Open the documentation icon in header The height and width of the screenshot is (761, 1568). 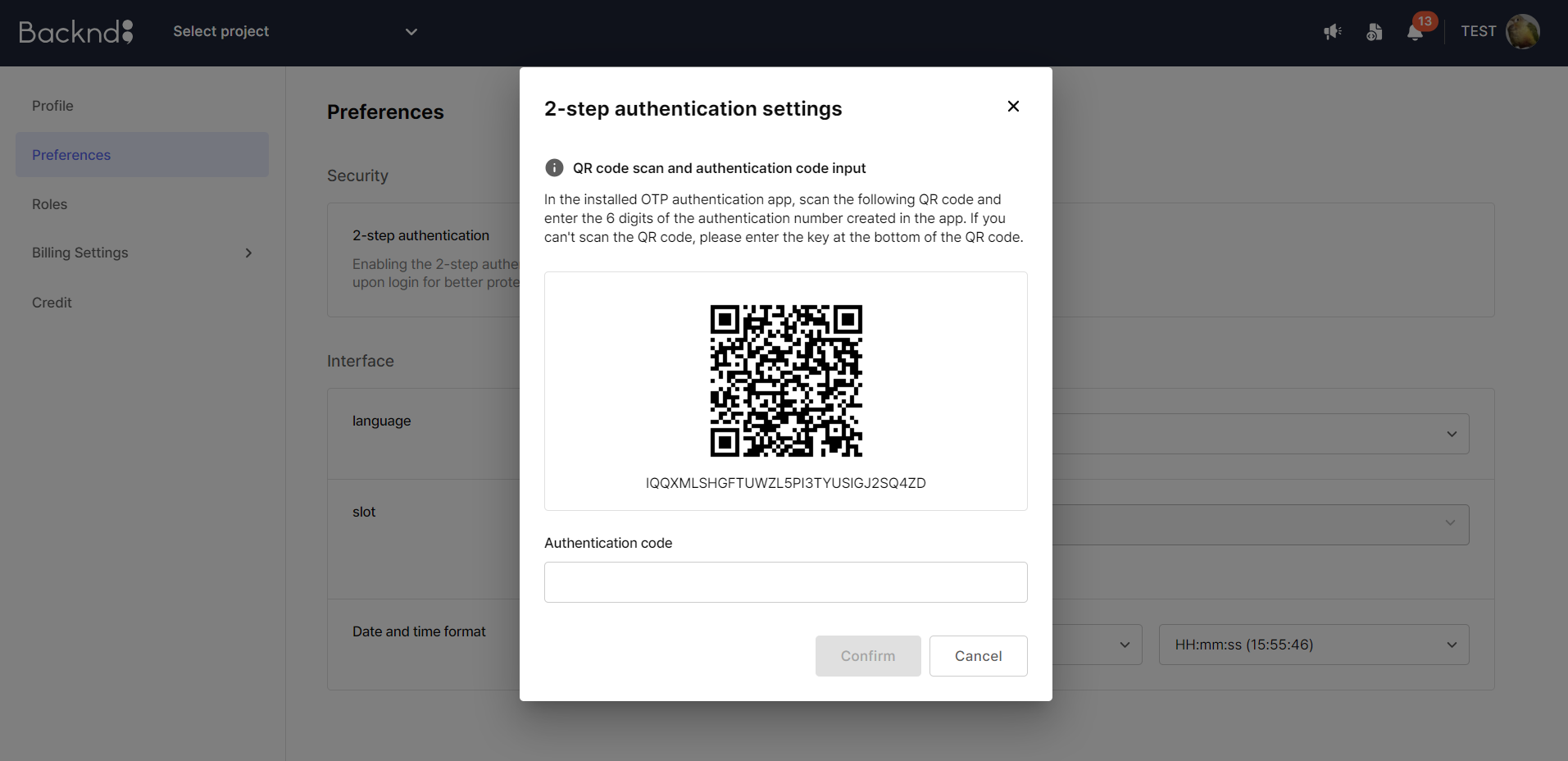1375,32
